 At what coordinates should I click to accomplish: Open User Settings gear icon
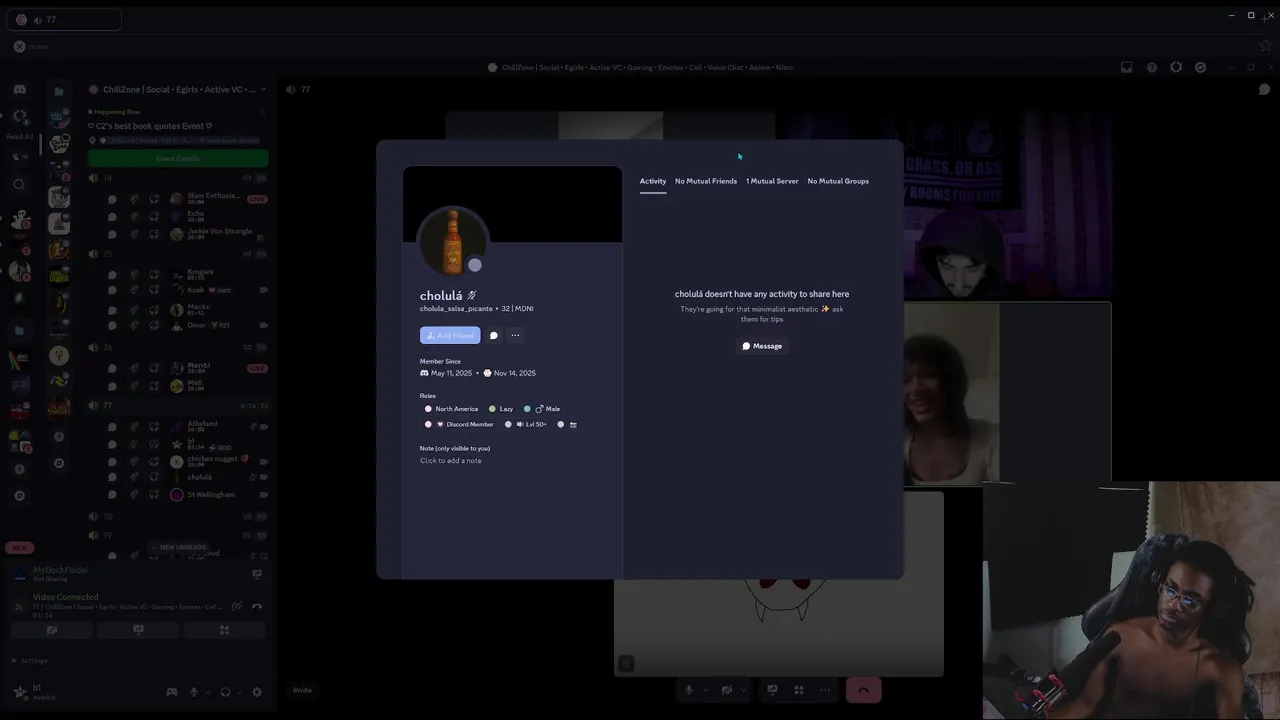[257, 692]
